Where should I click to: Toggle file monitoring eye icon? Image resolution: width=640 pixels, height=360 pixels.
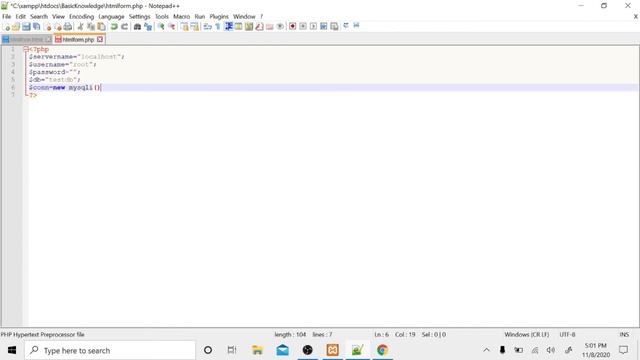280,27
